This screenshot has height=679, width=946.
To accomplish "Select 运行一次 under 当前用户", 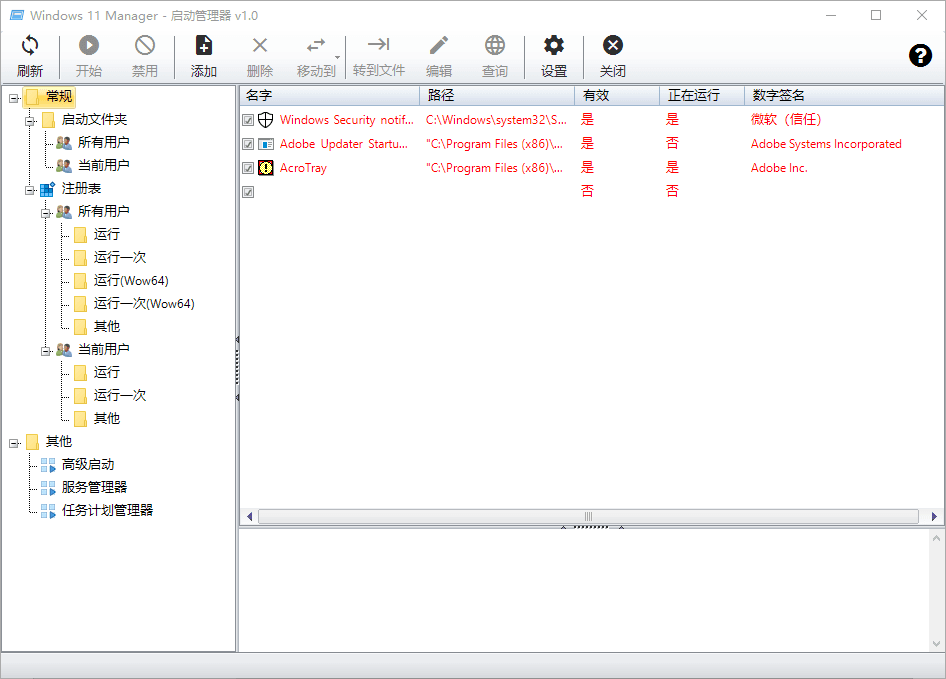I will click(119, 395).
